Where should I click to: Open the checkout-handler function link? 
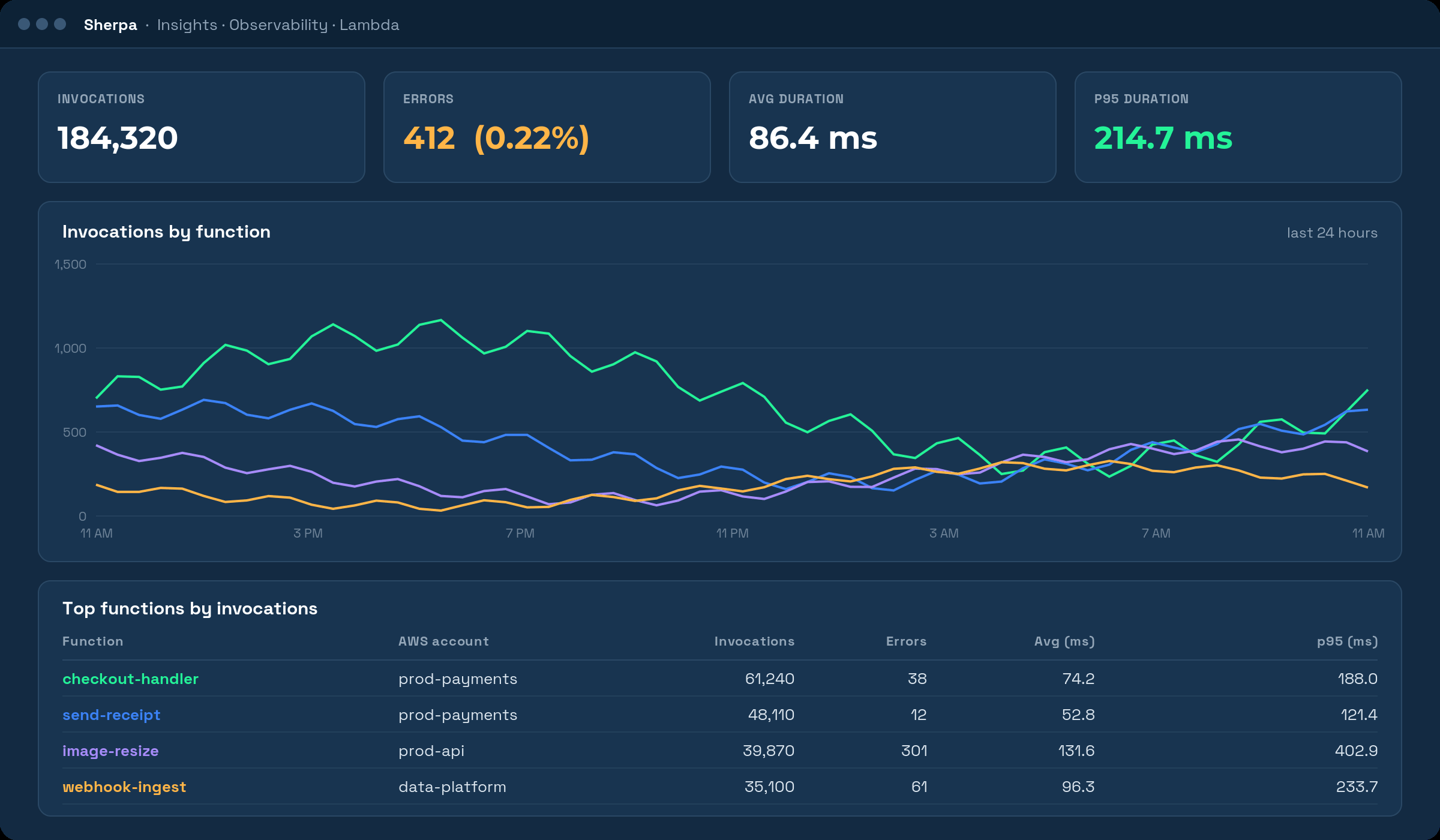130,679
